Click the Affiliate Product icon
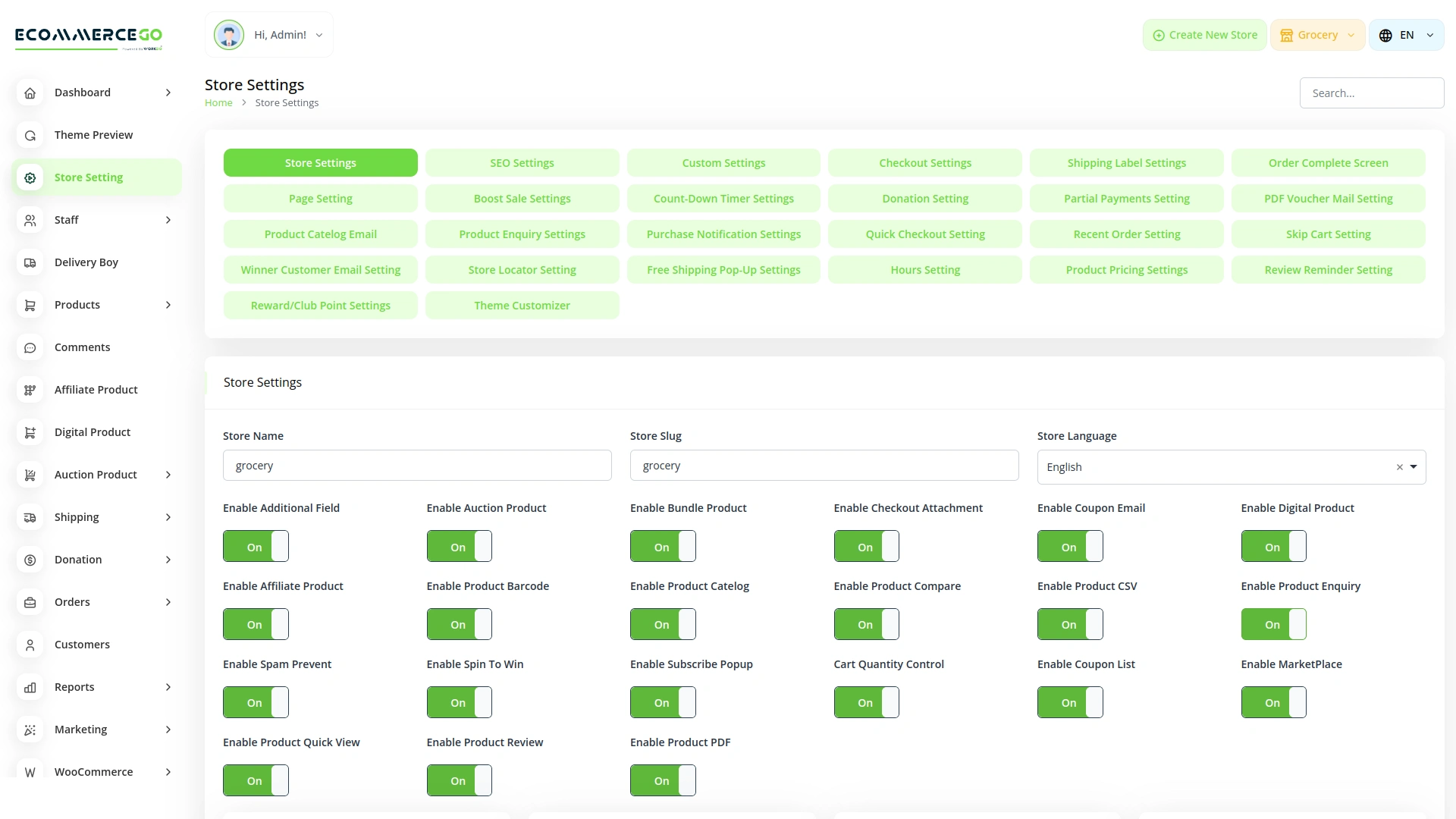The width and height of the screenshot is (1456, 819). point(30,390)
